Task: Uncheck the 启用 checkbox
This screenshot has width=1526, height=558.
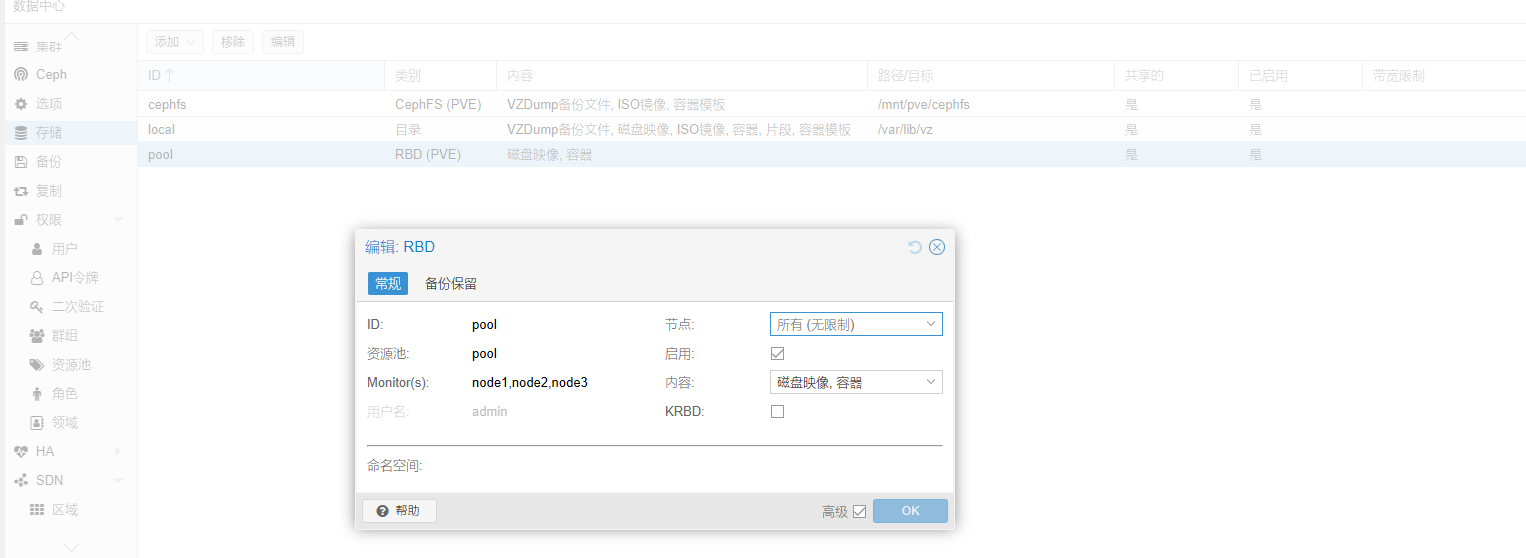Action: [777, 354]
